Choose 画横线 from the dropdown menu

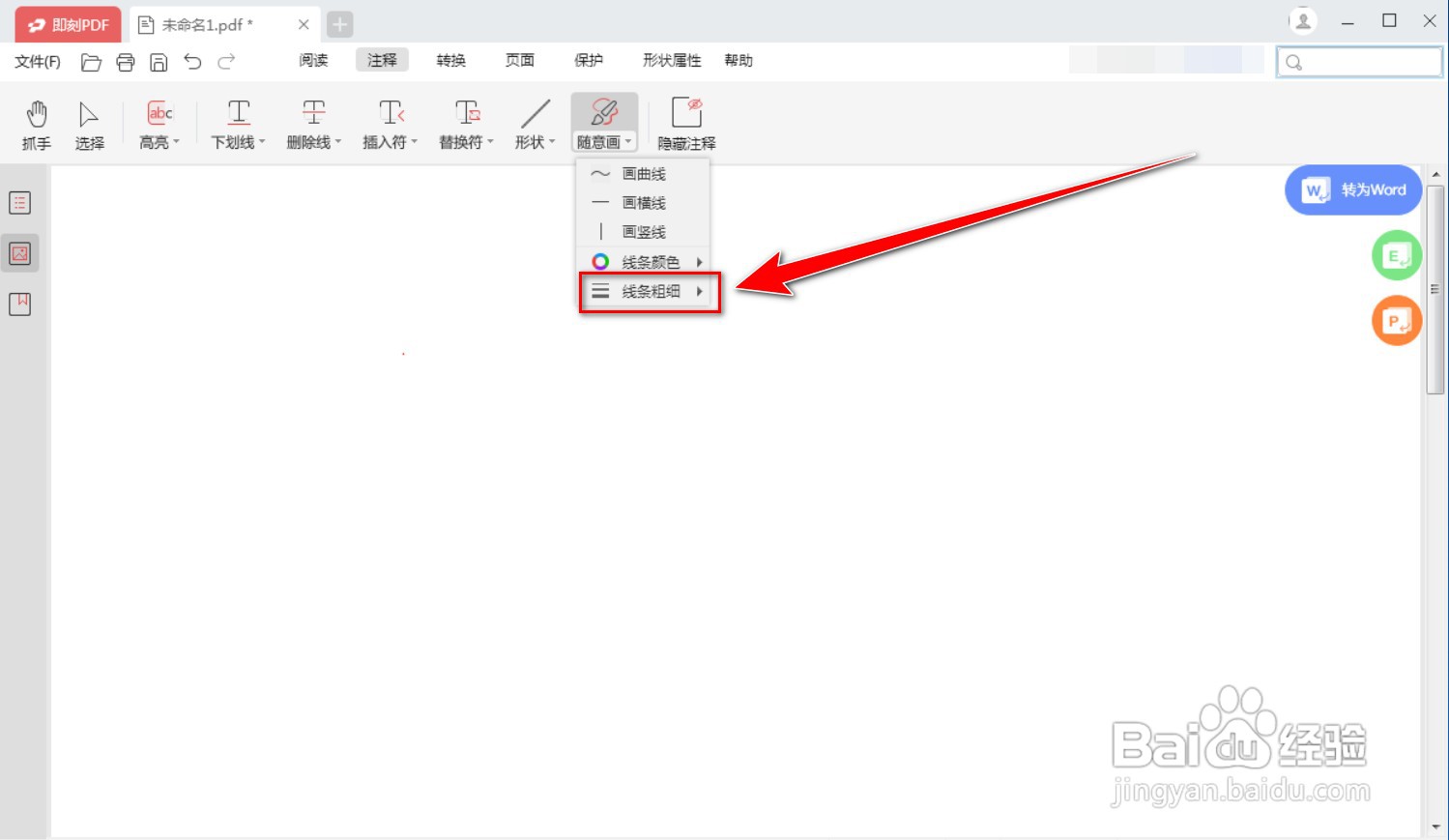tap(643, 203)
